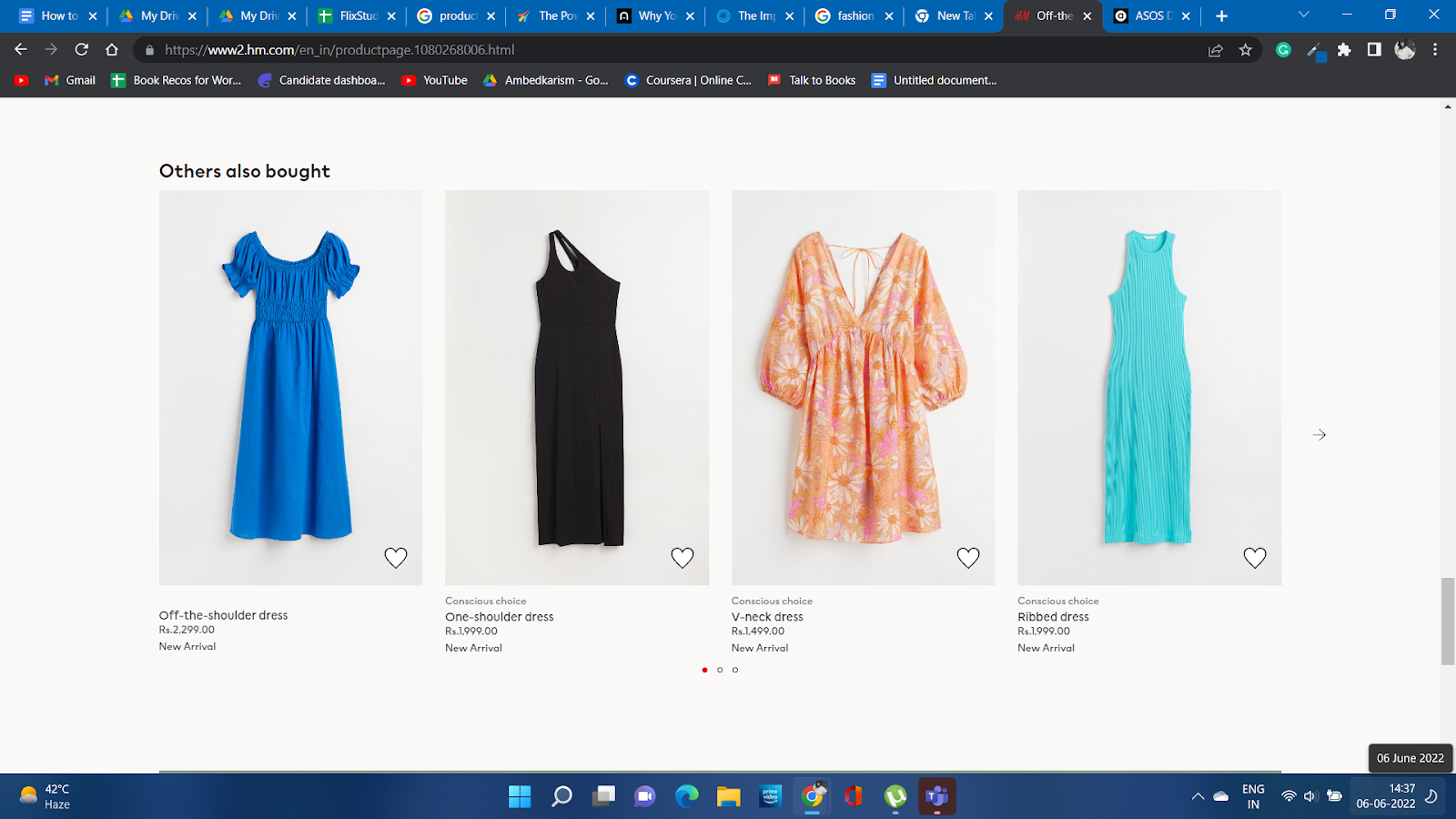Select the third carousel page dot
1456x819 pixels.
click(x=735, y=670)
